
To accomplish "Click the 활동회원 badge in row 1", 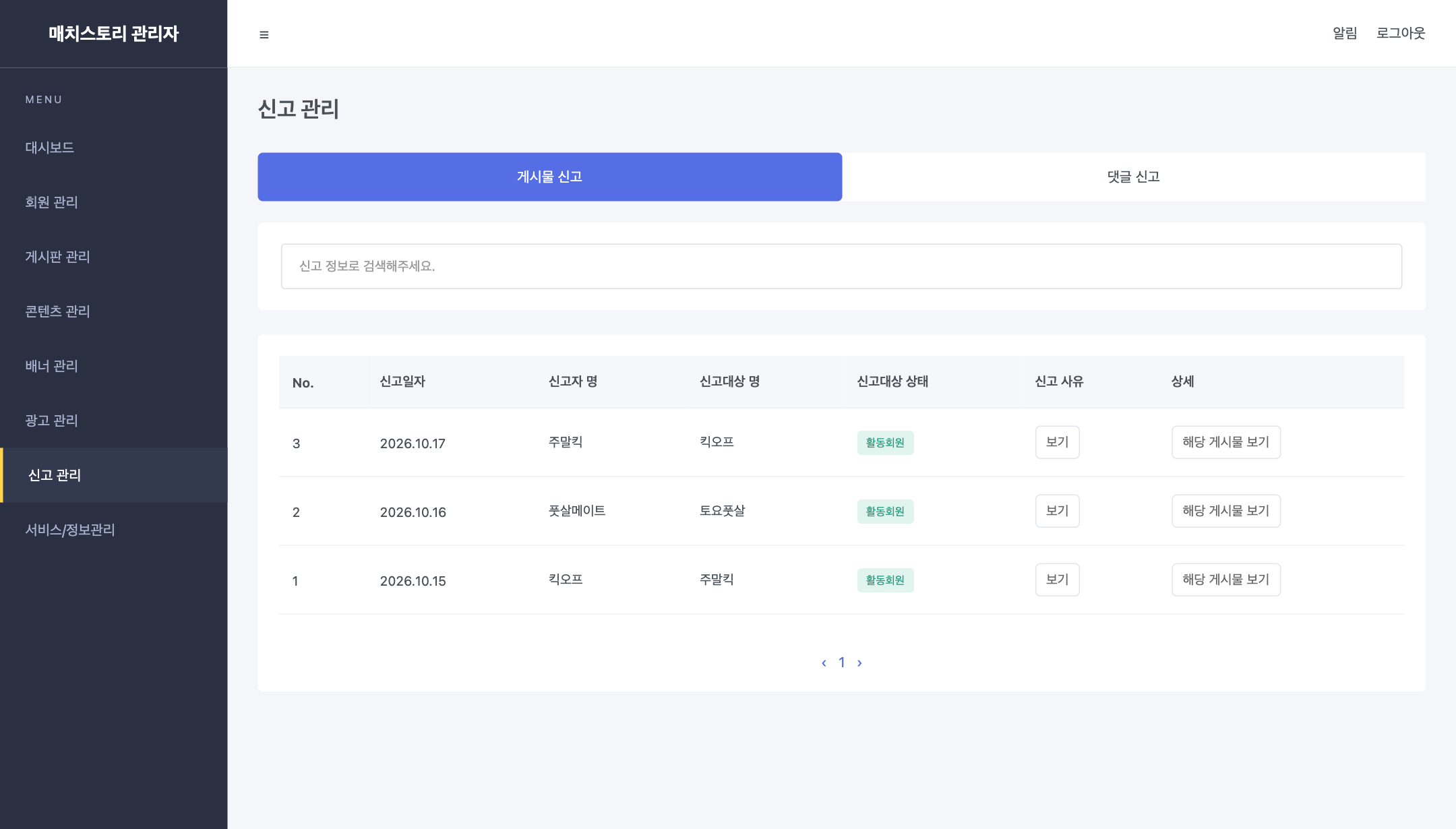I will click(885, 580).
